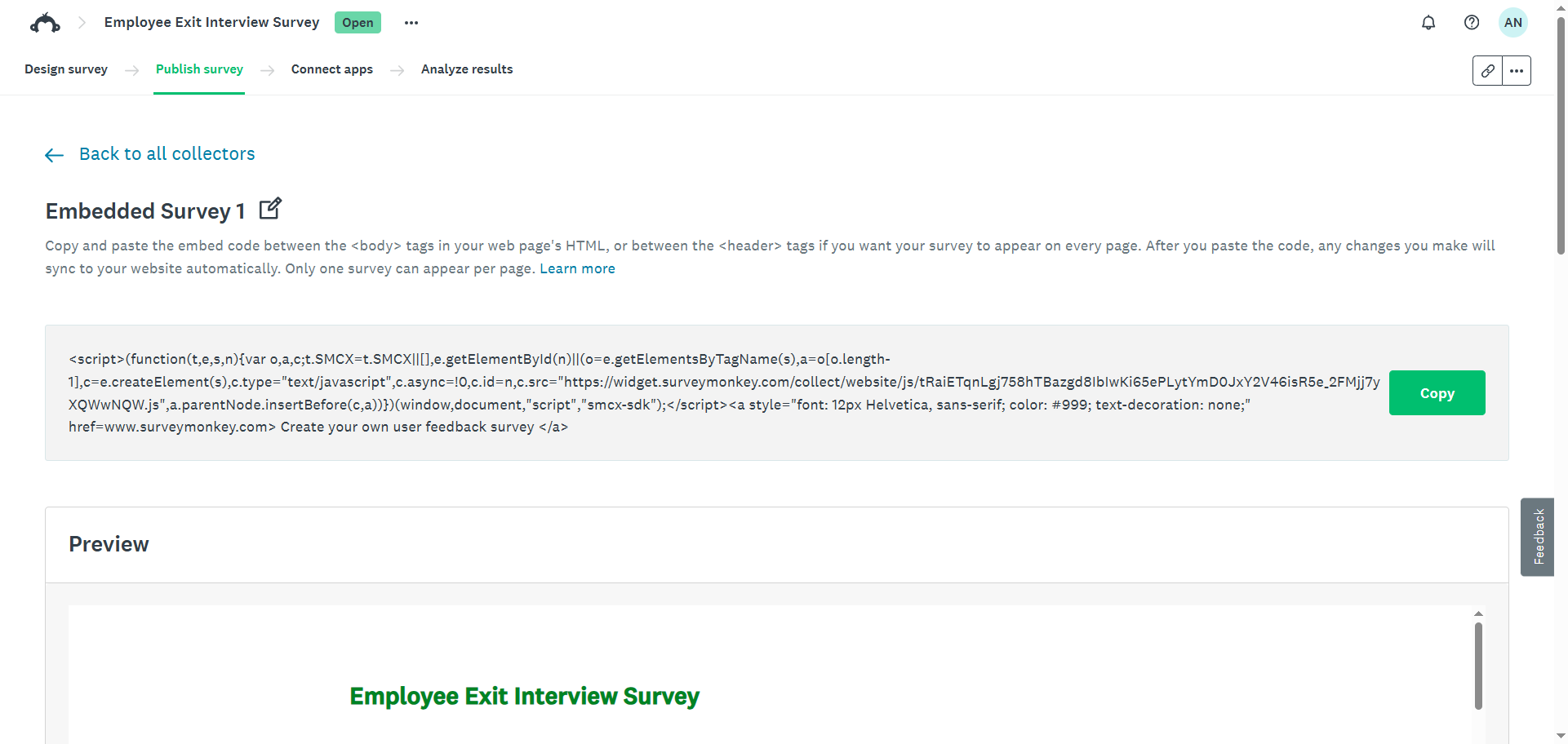Edit the Embedded Survey 1 name
The height and width of the screenshot is (744, 1568).
pos(270,209)
